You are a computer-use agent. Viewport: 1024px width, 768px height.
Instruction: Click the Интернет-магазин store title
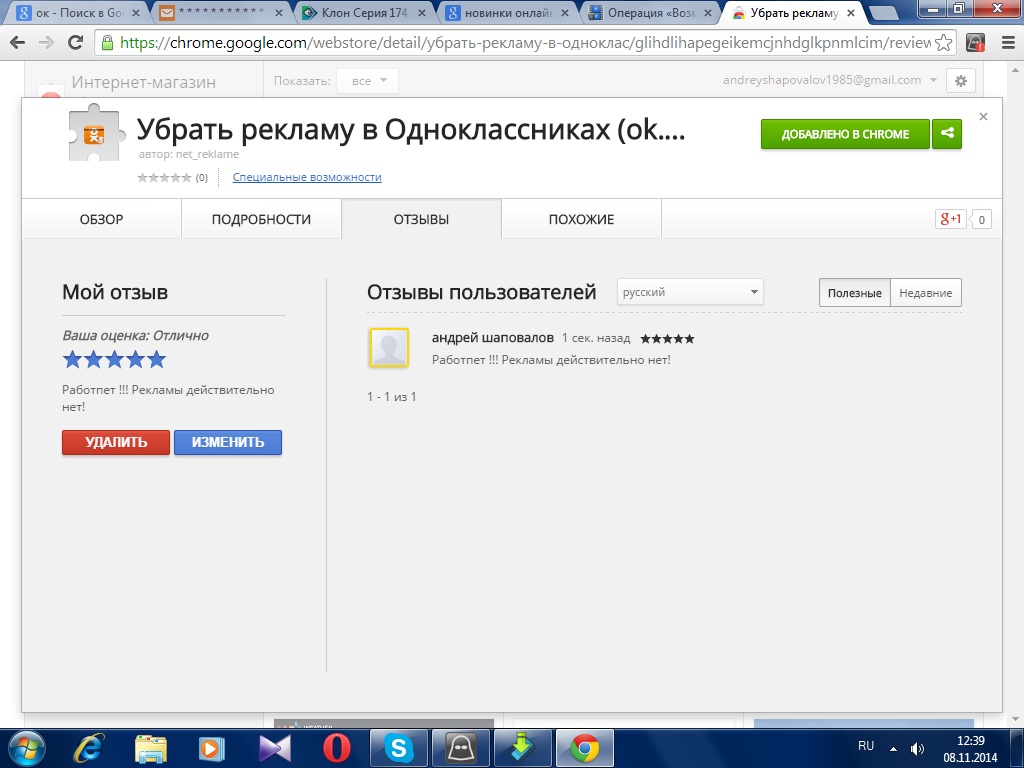point(144,82)
